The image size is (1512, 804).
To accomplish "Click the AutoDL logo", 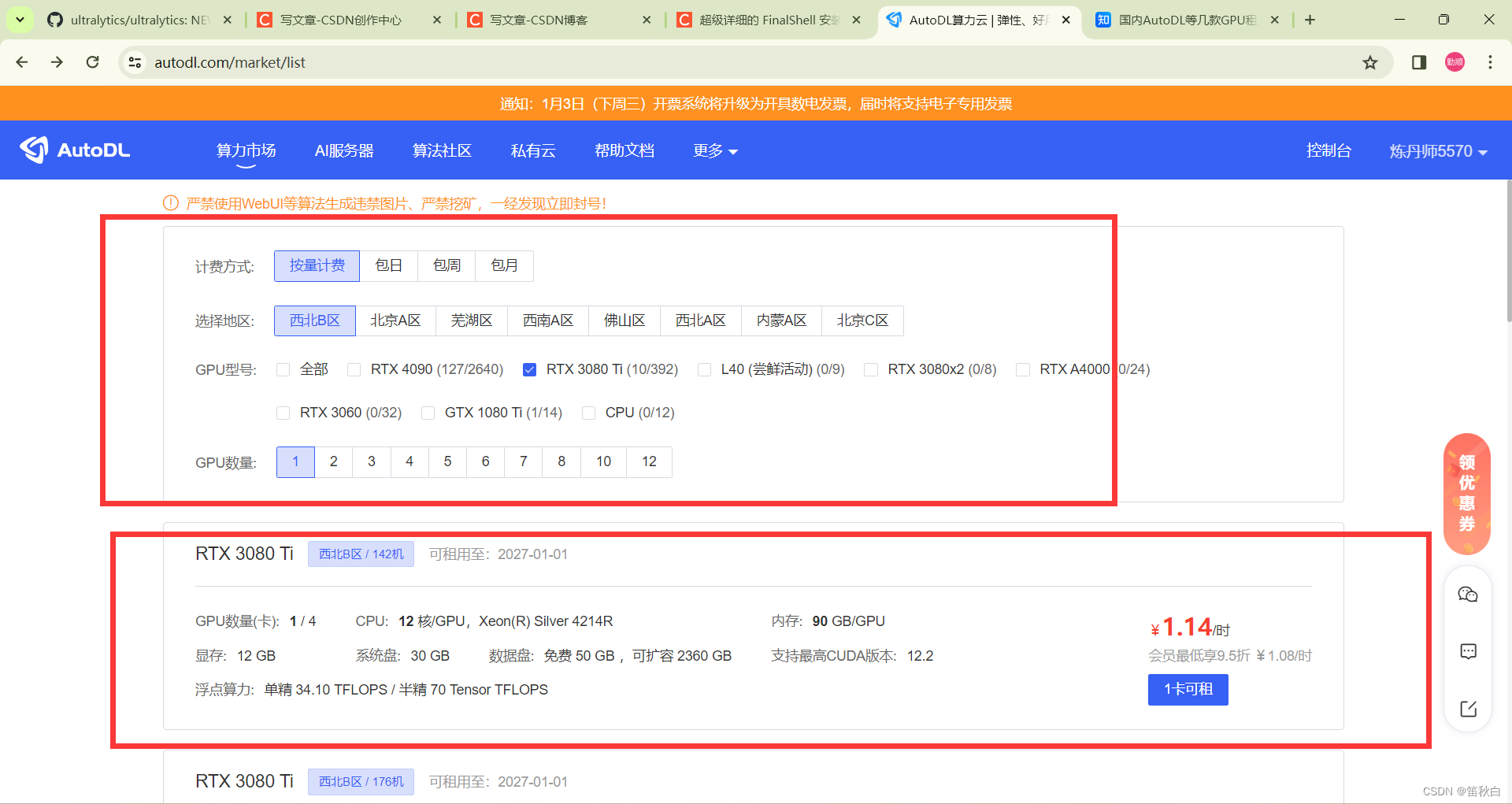I will coord(75,150).
